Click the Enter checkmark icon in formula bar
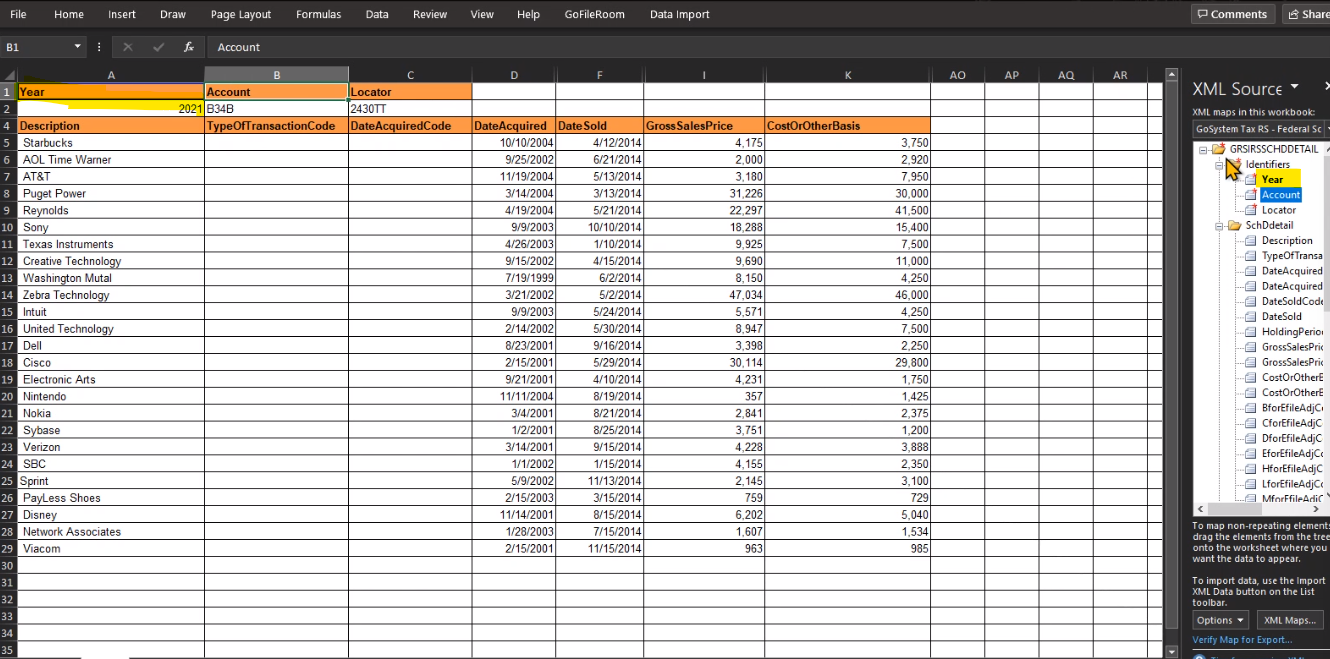This screenshot has width=1330, height=659. [159, 47]
